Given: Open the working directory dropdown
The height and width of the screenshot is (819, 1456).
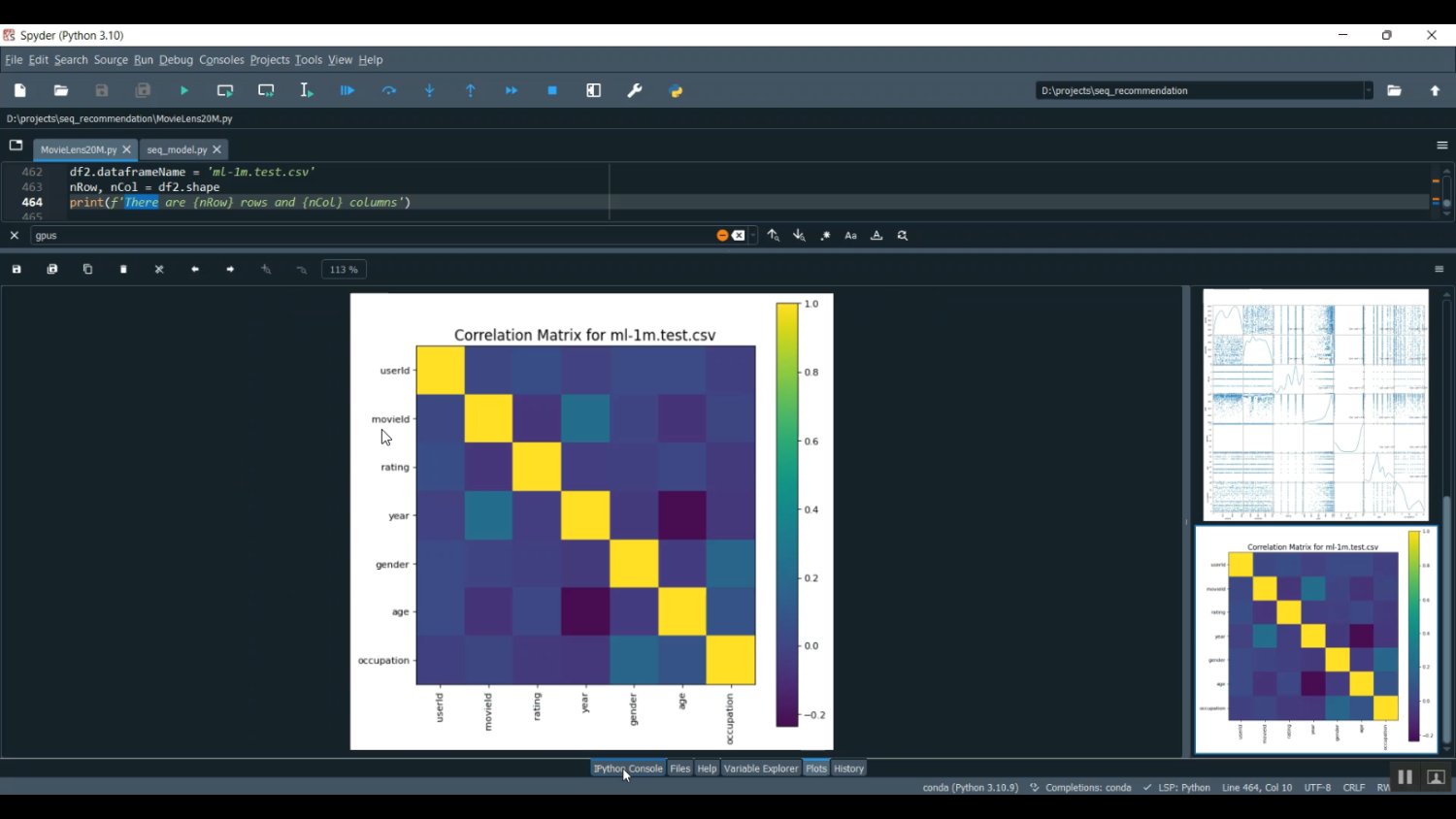Looking at the screenshot, I should point(1369,90).
